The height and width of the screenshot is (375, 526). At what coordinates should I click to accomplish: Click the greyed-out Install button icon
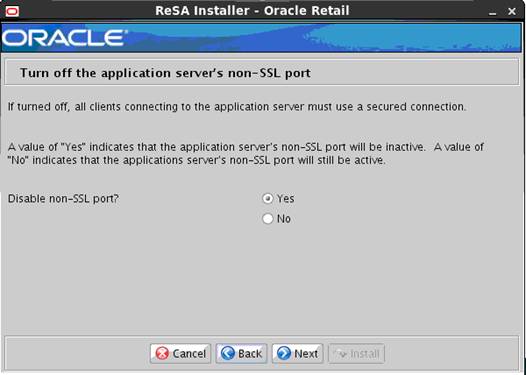pyautogui.click(x=340, y=354)
